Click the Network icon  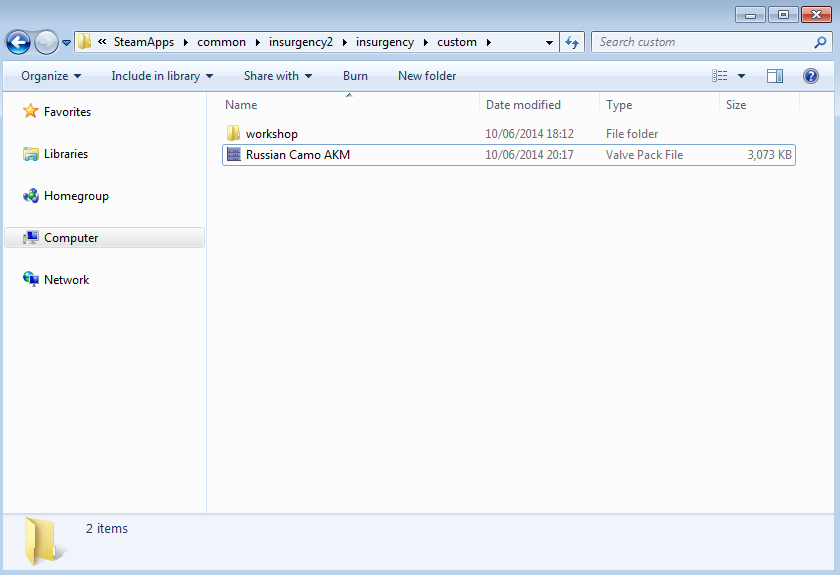(x=31, y=279)
